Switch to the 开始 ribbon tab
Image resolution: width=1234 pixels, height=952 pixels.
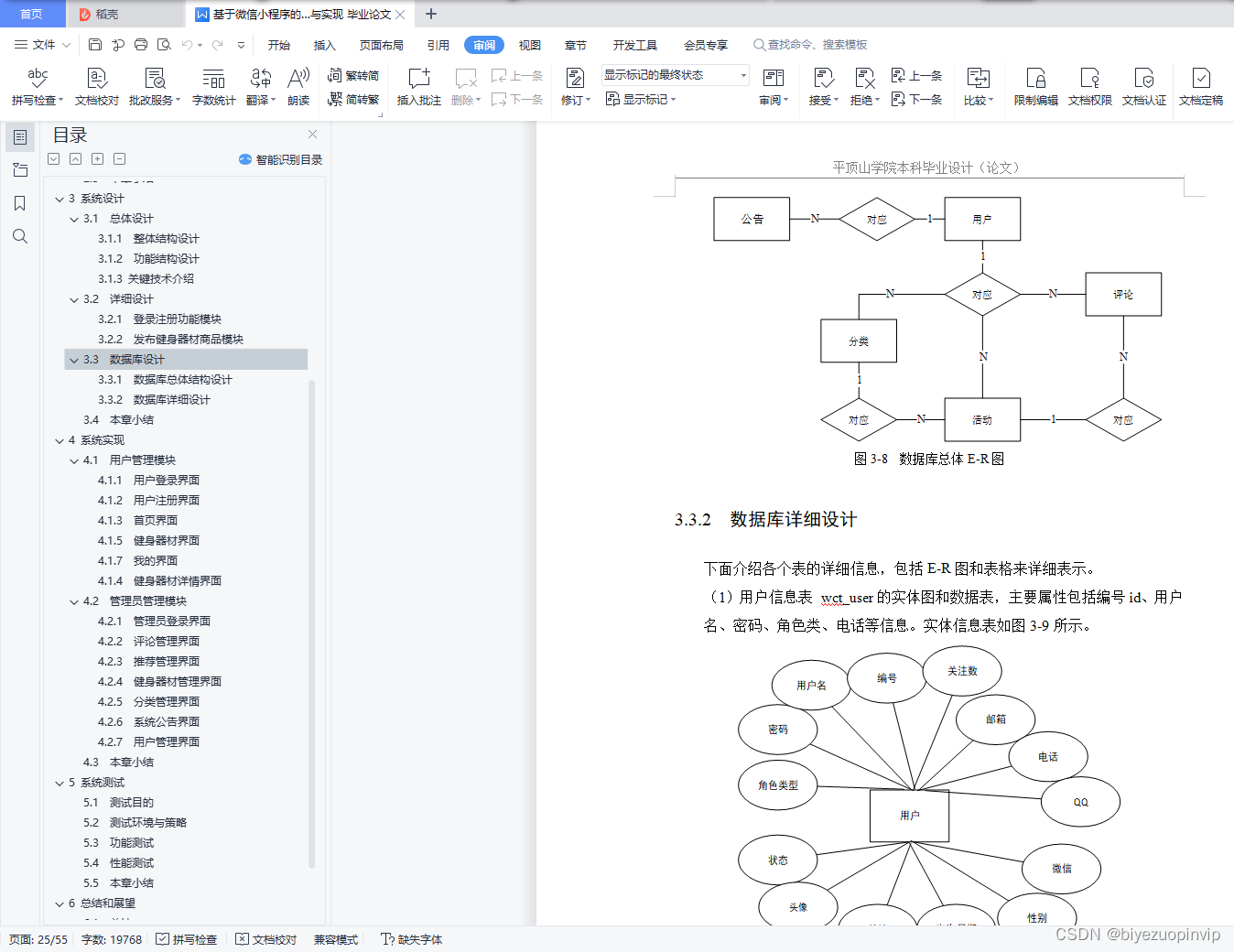[x=279, y=45]
